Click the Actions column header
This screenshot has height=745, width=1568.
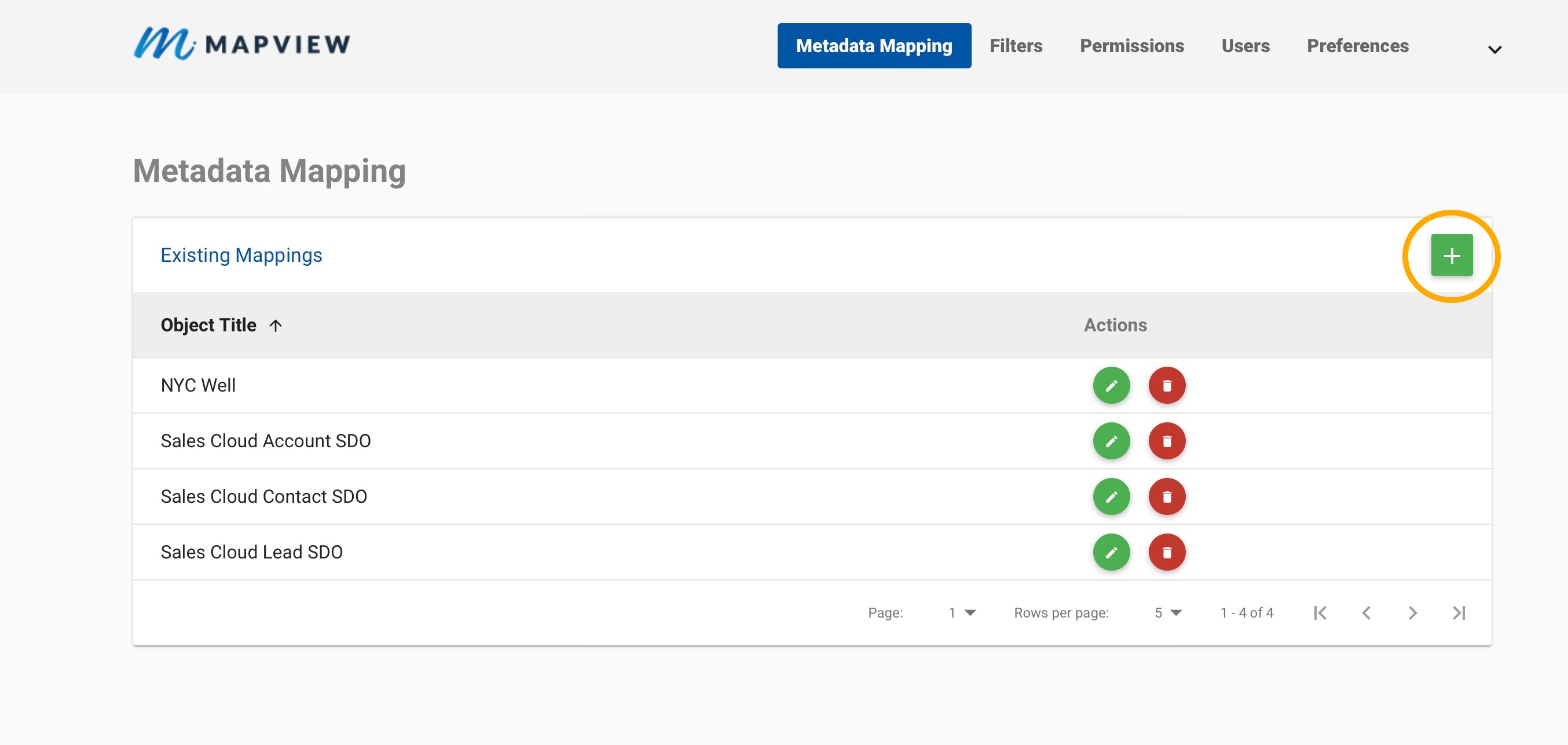coord(1115,326)
